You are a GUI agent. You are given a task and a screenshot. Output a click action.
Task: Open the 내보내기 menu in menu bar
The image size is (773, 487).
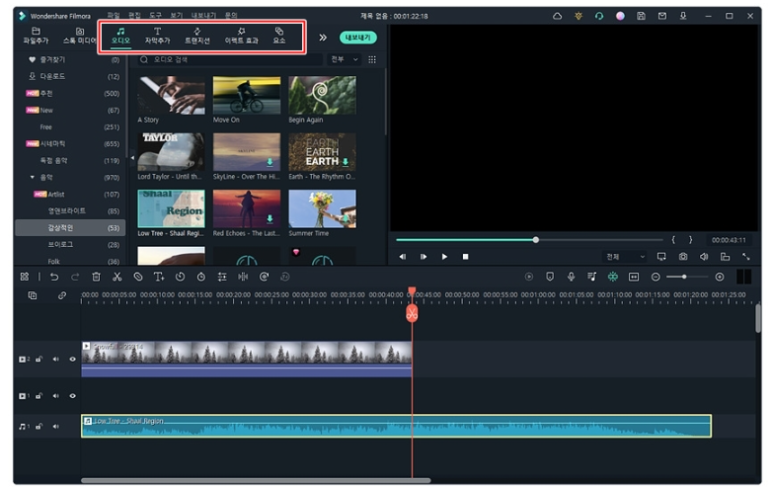(x=204, y=16)
